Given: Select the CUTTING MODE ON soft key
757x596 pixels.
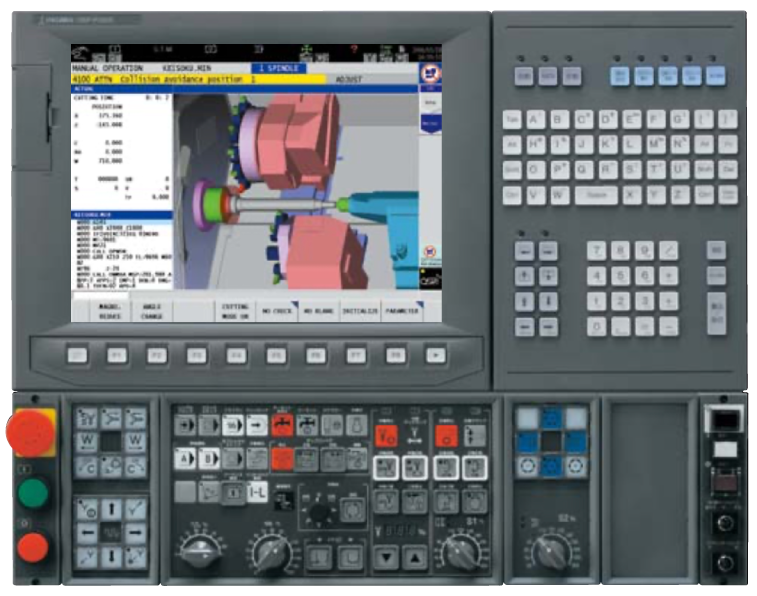Looking at the screenshot, I should (236, 311).
